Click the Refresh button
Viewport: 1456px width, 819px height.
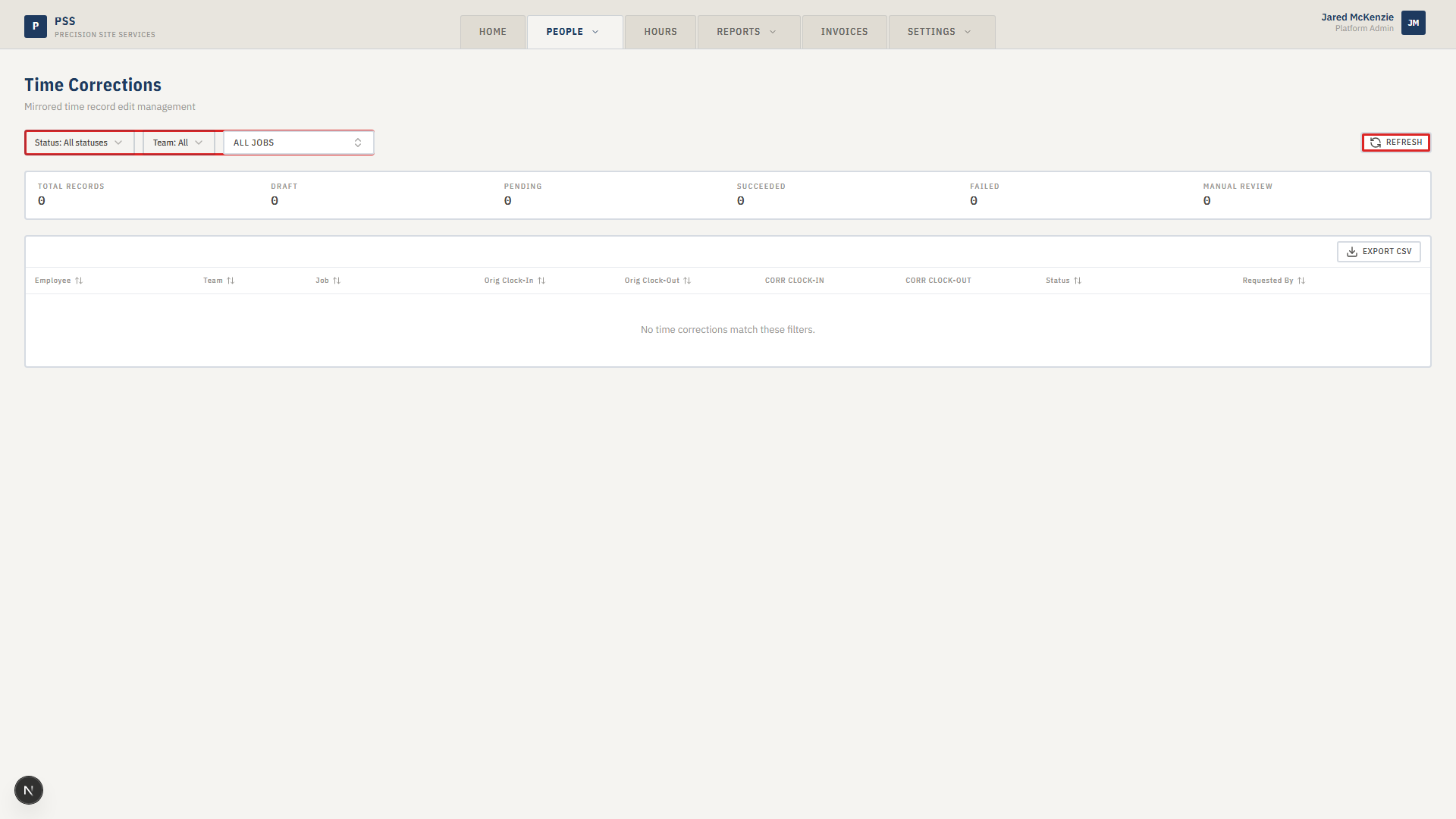(x=1396, y=143)
